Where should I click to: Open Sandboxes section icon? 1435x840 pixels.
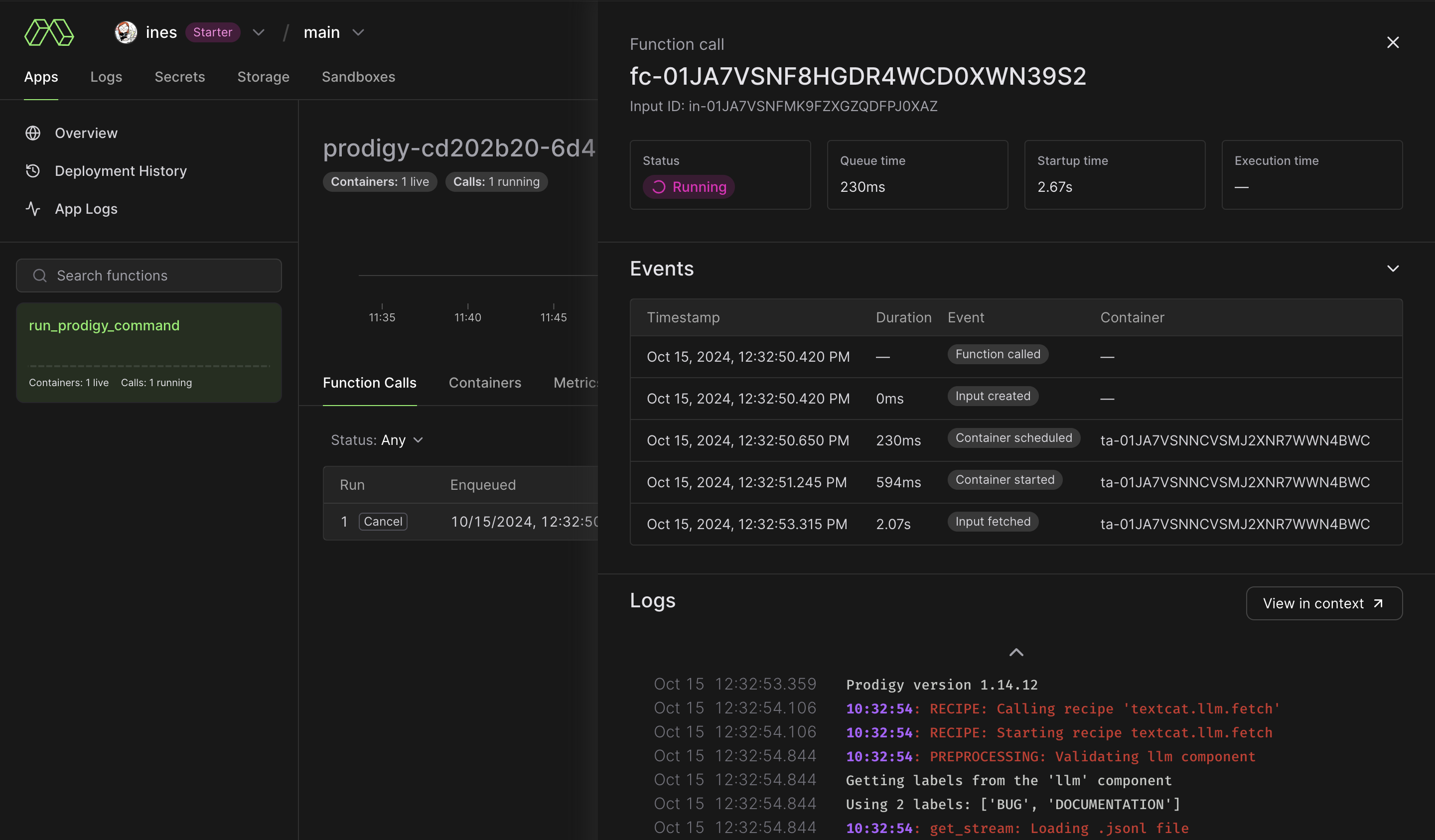click(358, 77)
